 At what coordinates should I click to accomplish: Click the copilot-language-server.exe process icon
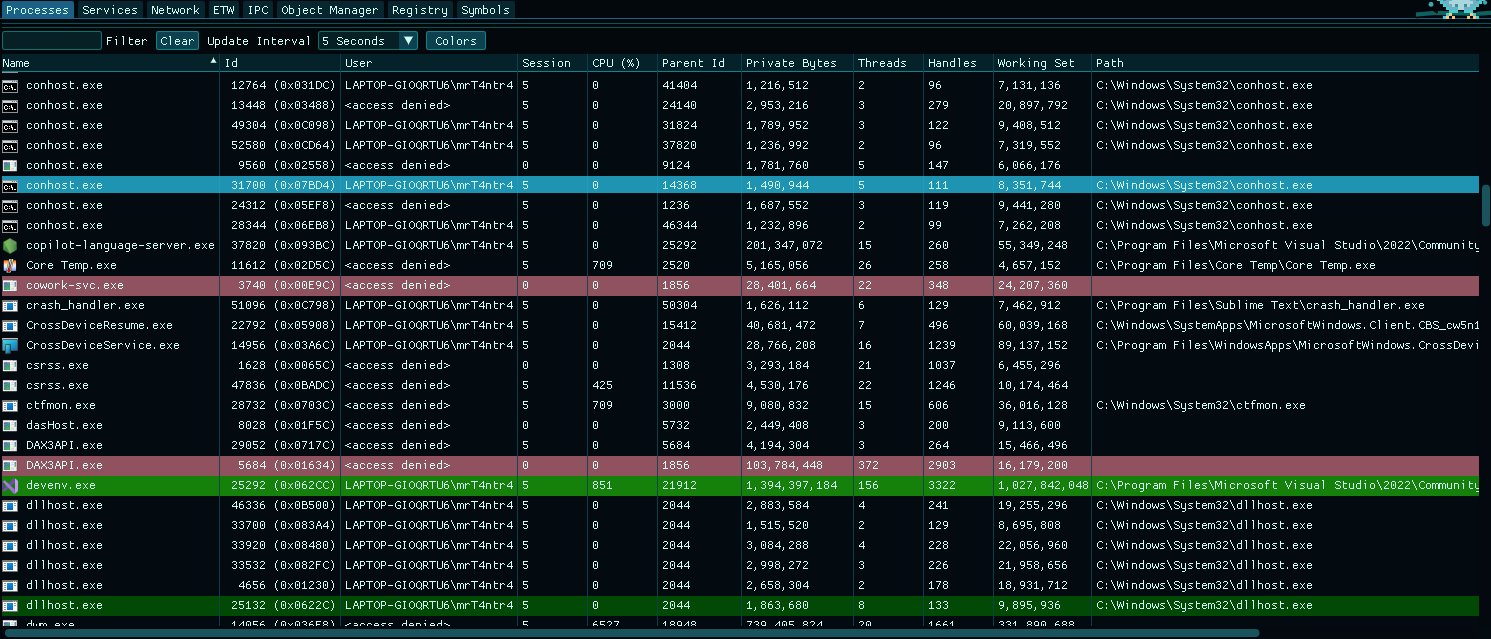point(10,245)
